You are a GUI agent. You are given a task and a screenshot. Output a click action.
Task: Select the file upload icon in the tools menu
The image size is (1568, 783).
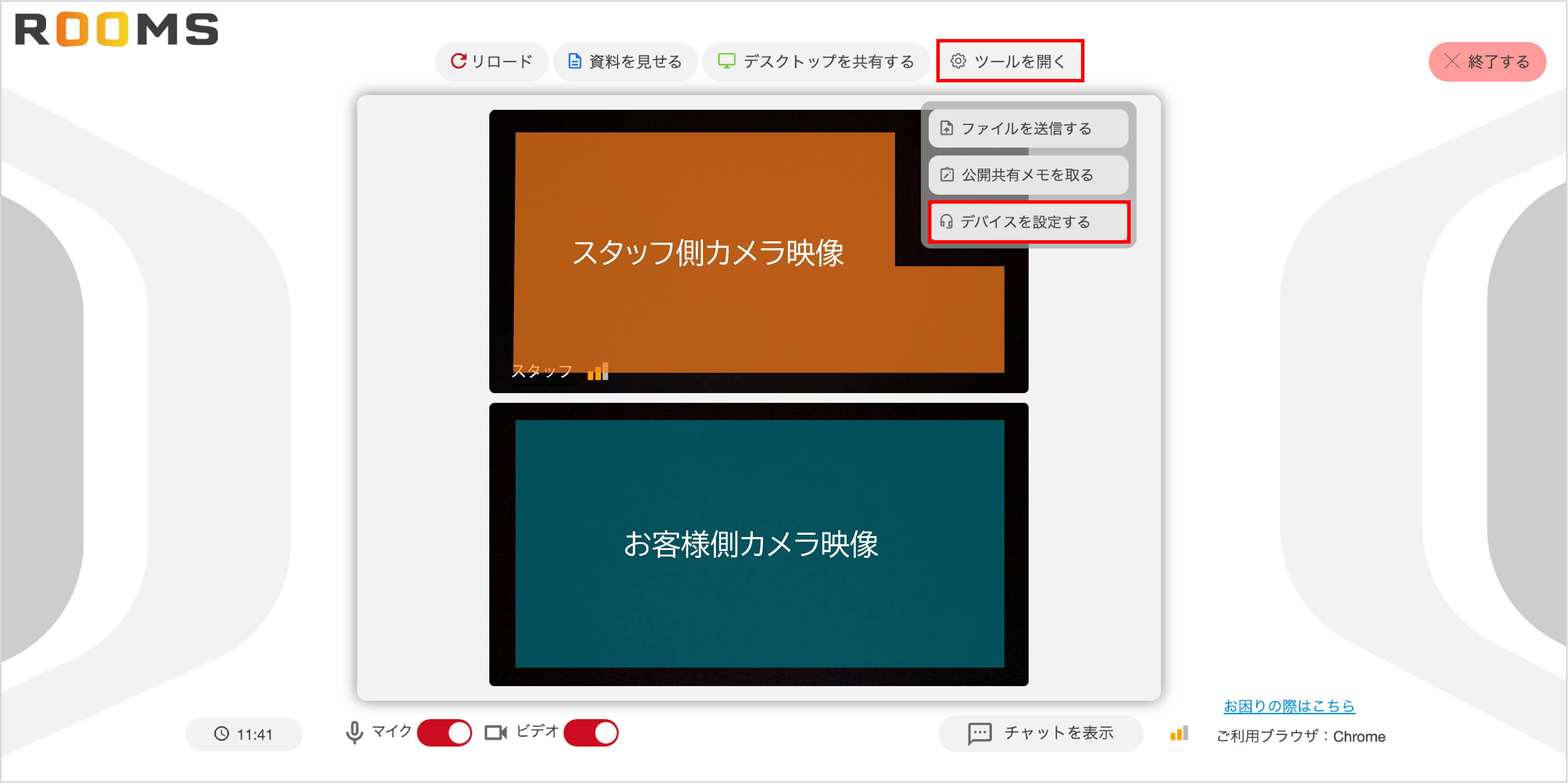coord(946,128)
